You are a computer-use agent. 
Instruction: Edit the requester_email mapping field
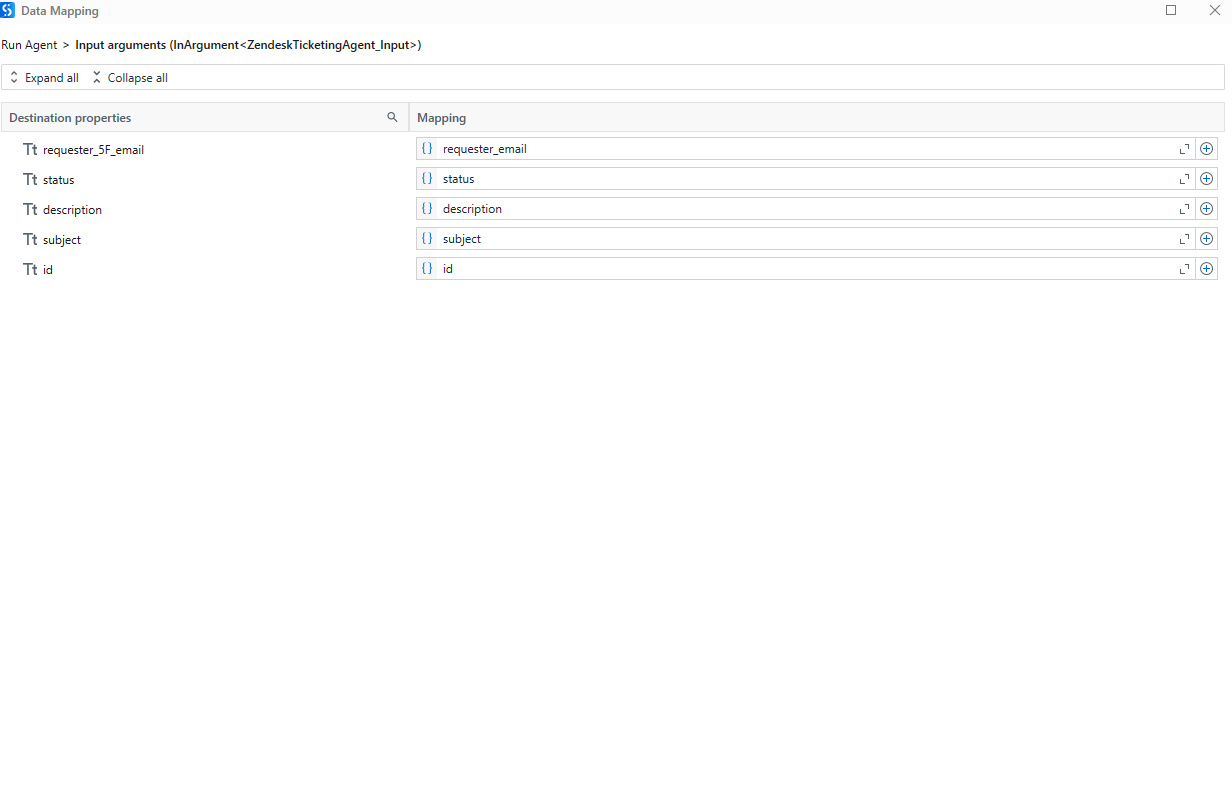tap(806, 149)
